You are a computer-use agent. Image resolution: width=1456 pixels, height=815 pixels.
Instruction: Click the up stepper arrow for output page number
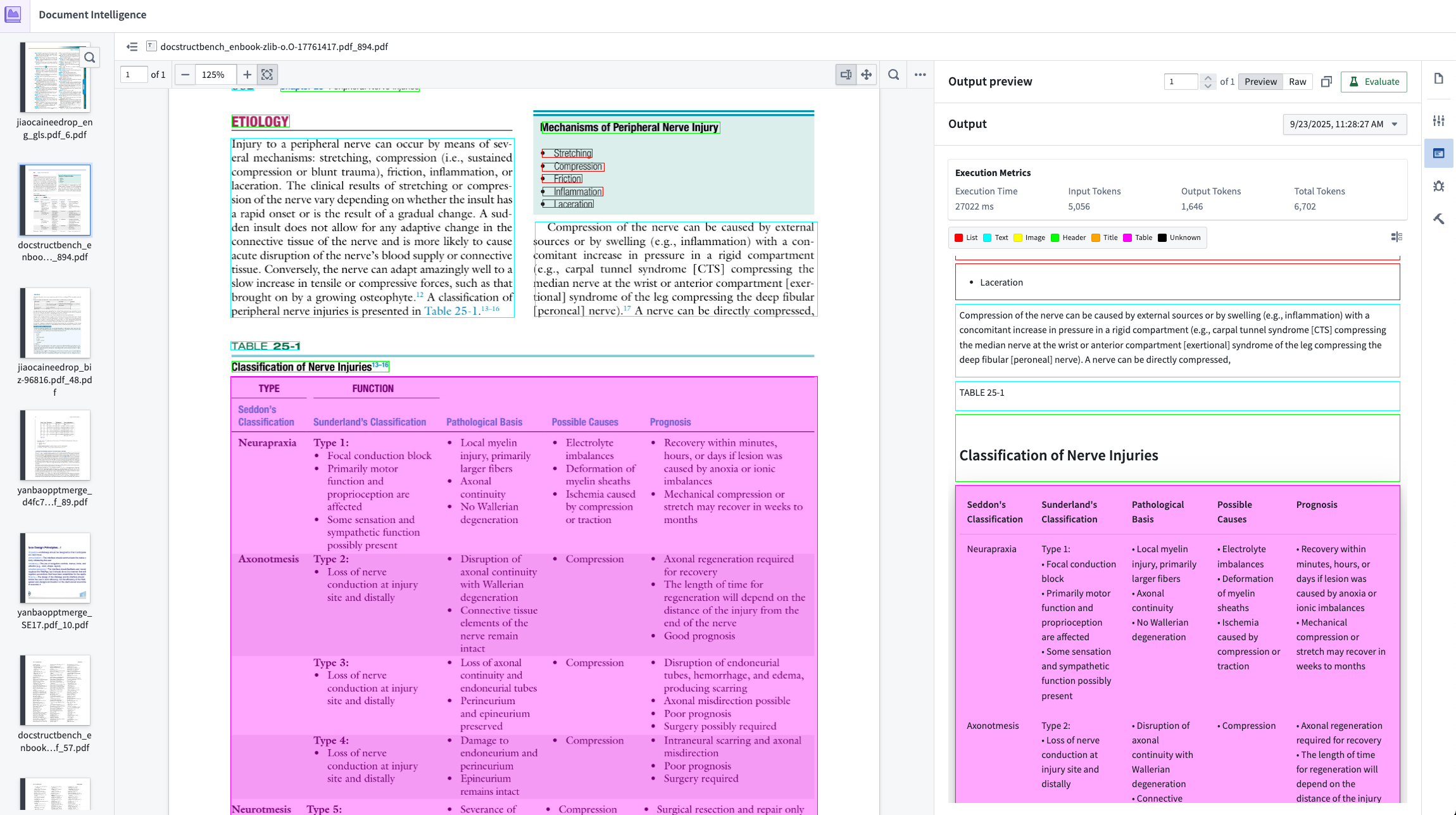coord(1207,77)
